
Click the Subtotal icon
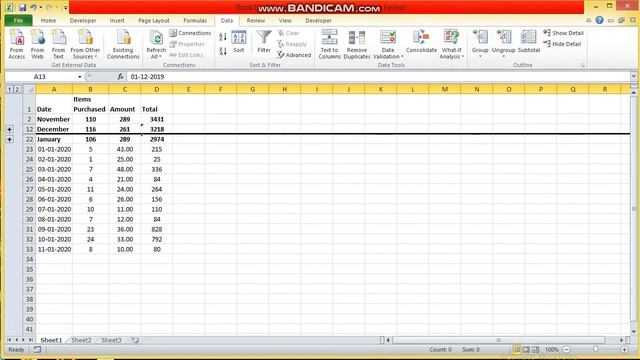(x=529, y=42)
